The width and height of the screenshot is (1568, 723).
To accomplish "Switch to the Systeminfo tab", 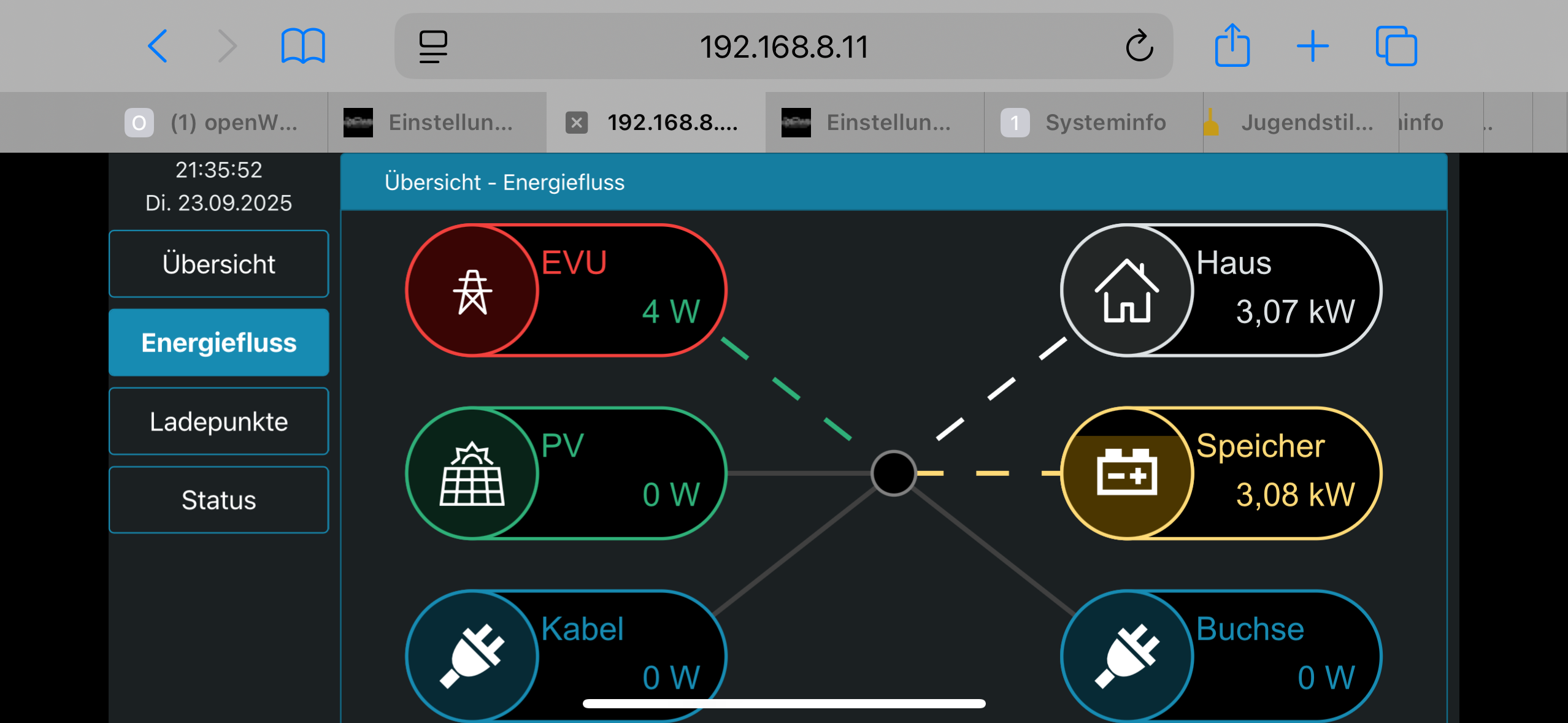I will click(x=1093, y=122).
